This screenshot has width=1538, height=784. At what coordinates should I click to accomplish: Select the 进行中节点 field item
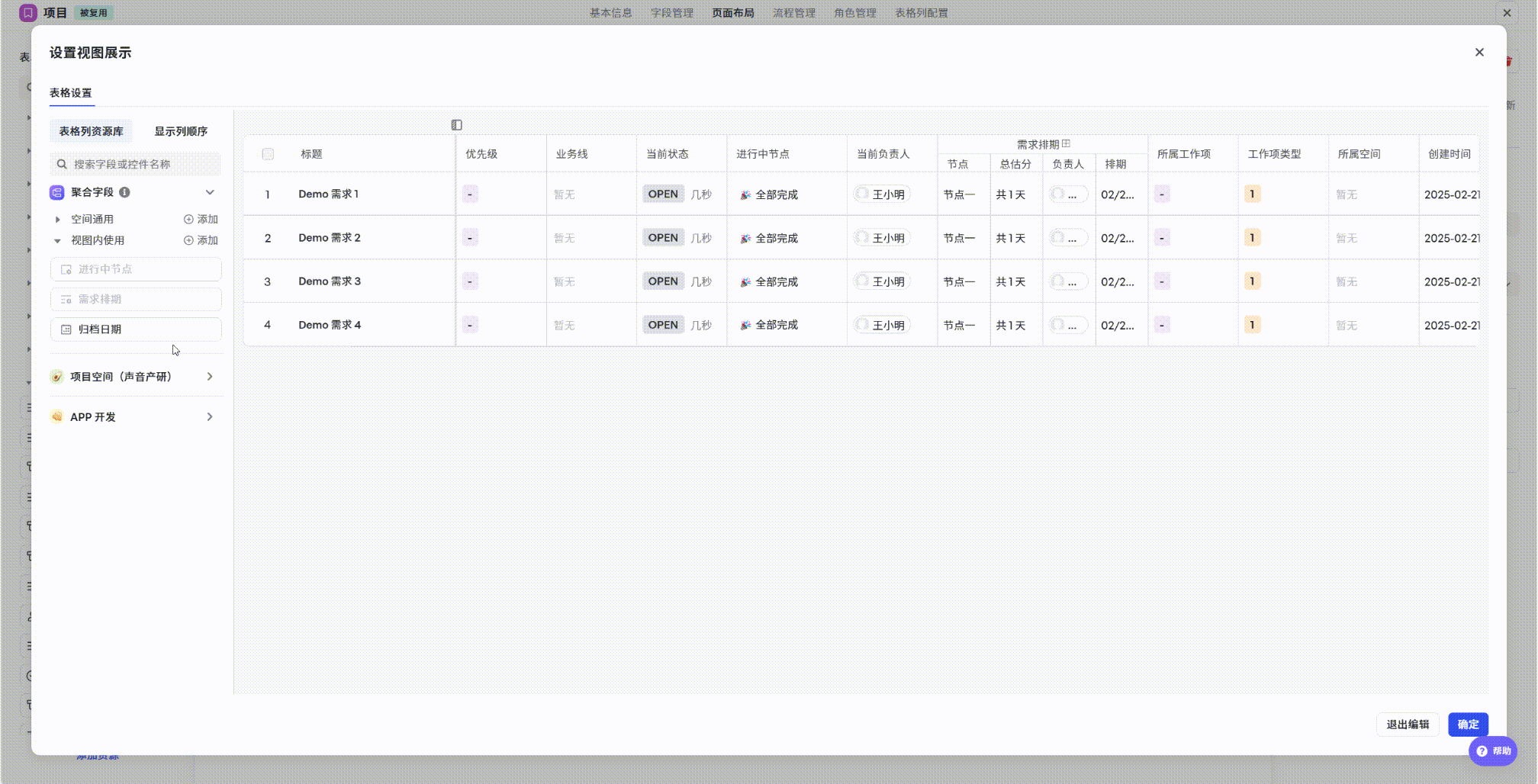[x=136, y=269]
